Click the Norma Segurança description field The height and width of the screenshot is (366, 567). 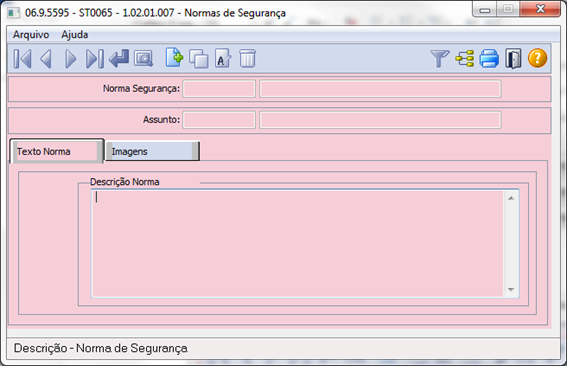pos(380,89)
